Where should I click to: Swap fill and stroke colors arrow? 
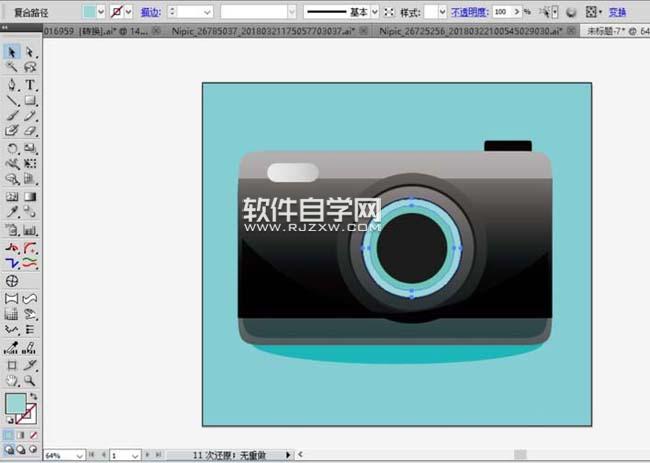click(x=34, y=397)
